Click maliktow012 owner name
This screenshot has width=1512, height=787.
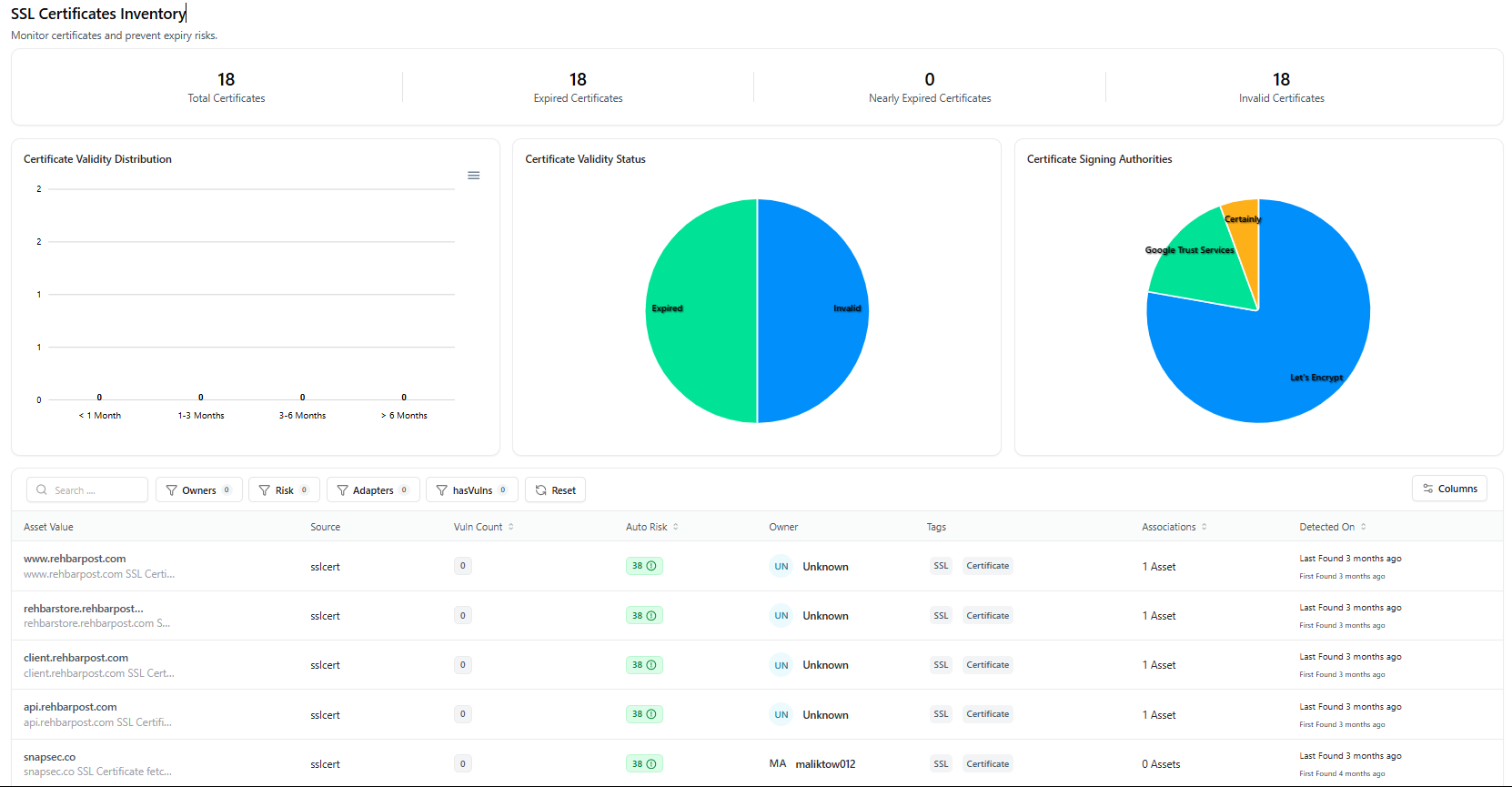point(825,764)
